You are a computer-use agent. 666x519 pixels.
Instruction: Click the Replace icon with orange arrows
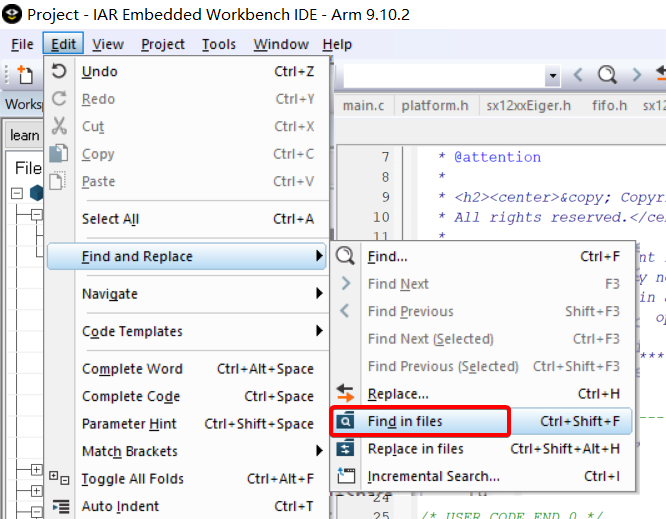click(346, 394)
